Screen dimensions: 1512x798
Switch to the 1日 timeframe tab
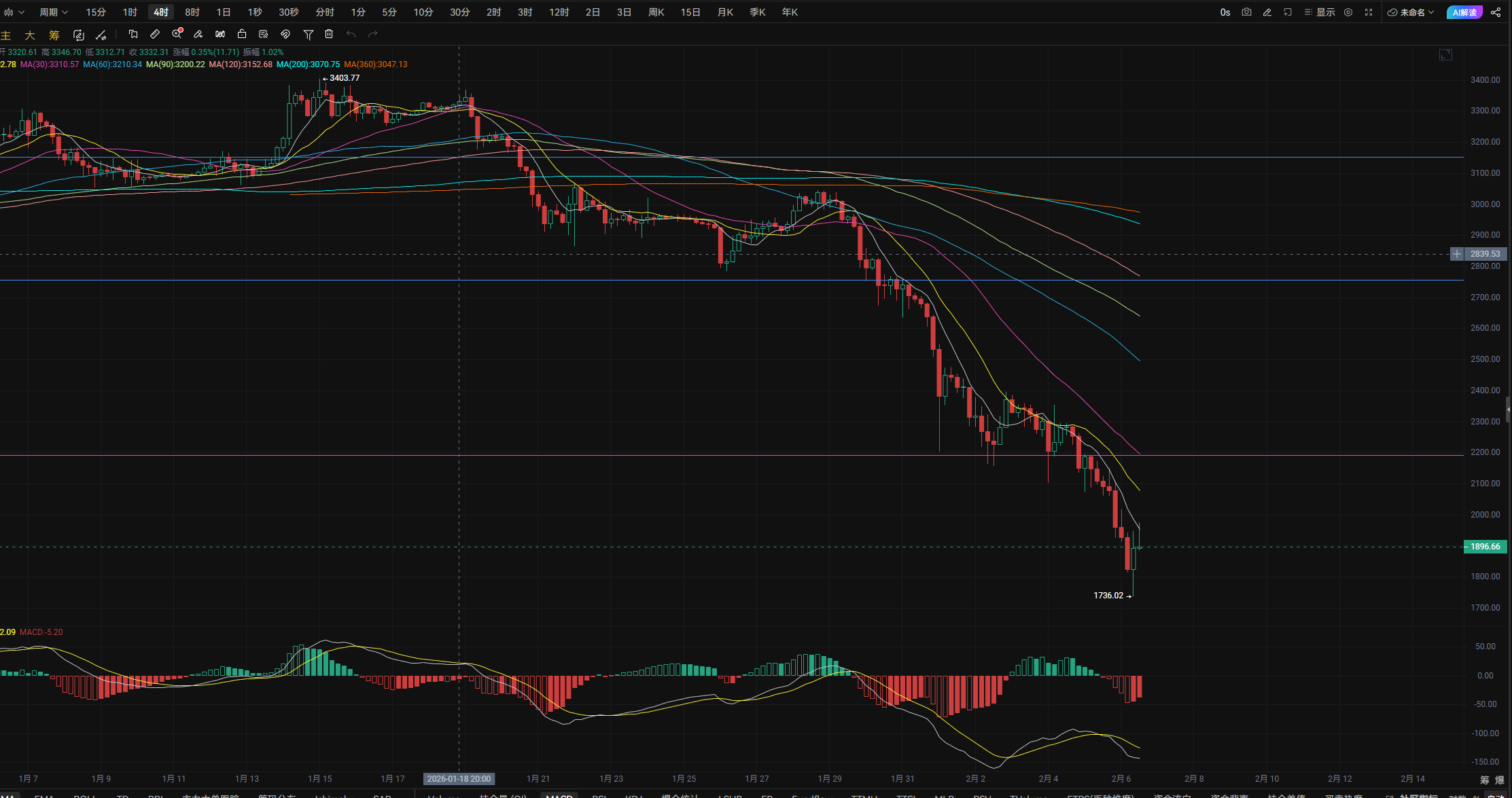[223, 12]
